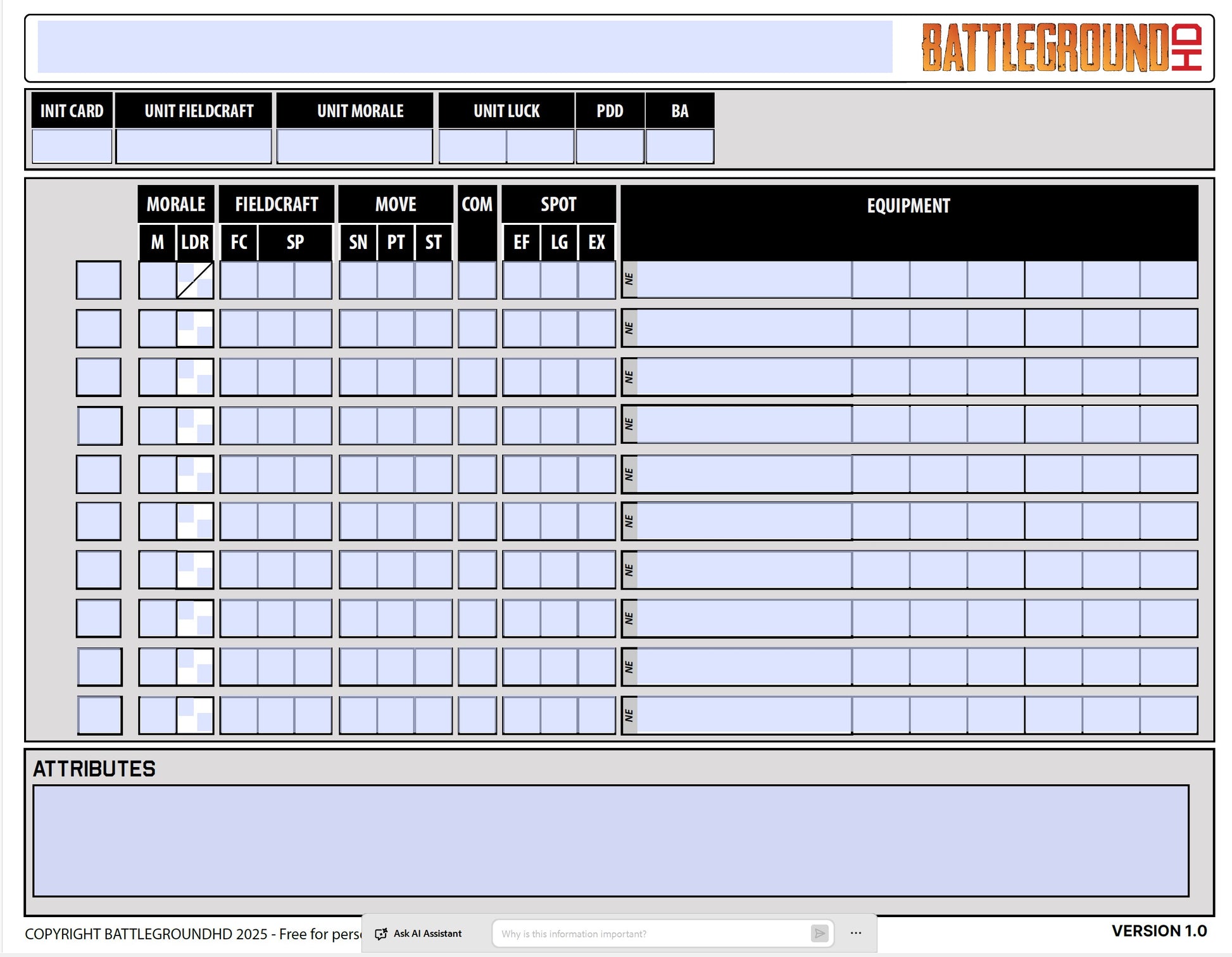This screenshot has width=1232, height=957.
Task: Click the send arrow in AI prompt box
Action: 819,934
